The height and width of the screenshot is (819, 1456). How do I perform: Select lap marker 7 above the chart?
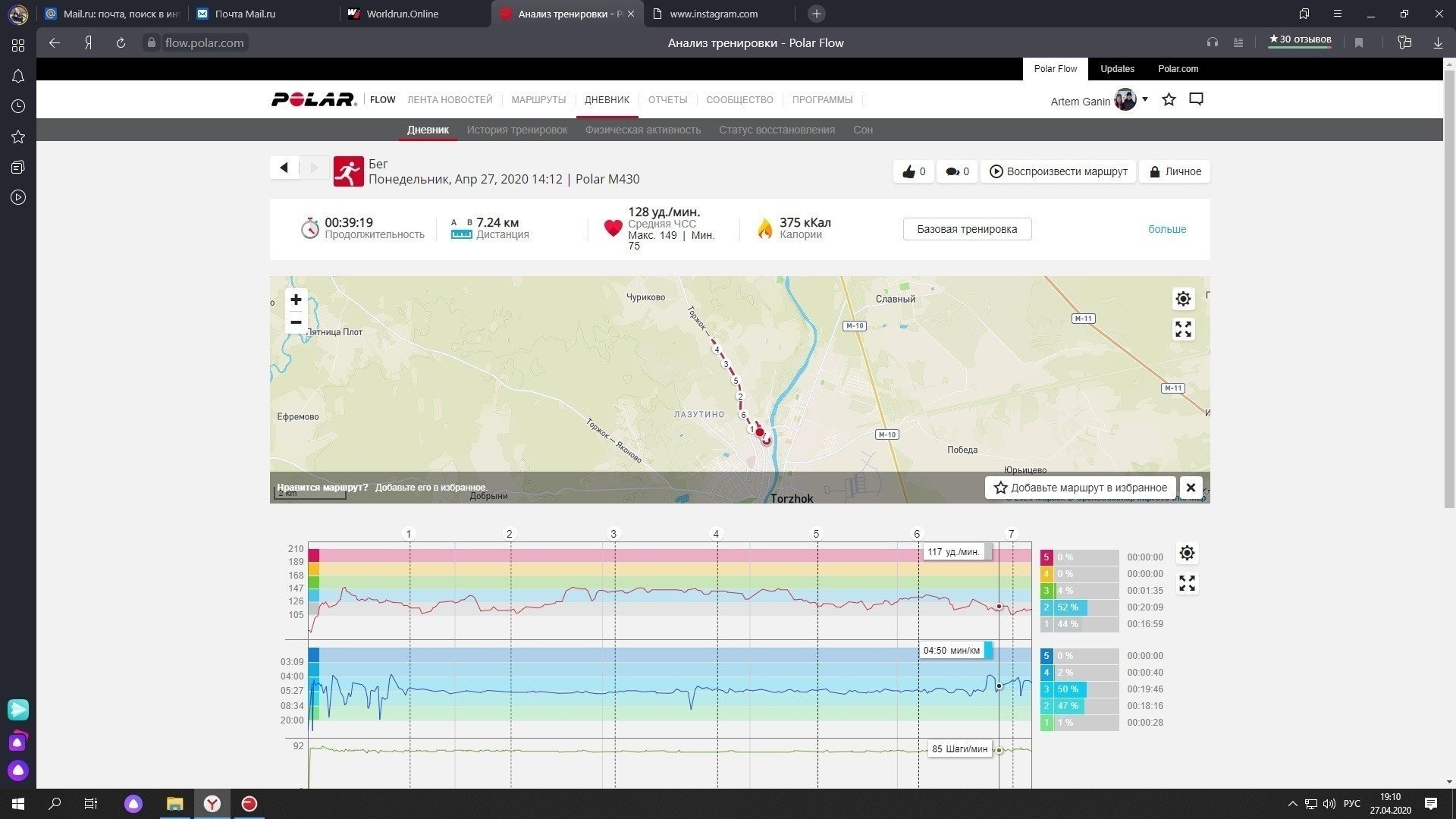pyautogui.click(x=1011, y=534)
